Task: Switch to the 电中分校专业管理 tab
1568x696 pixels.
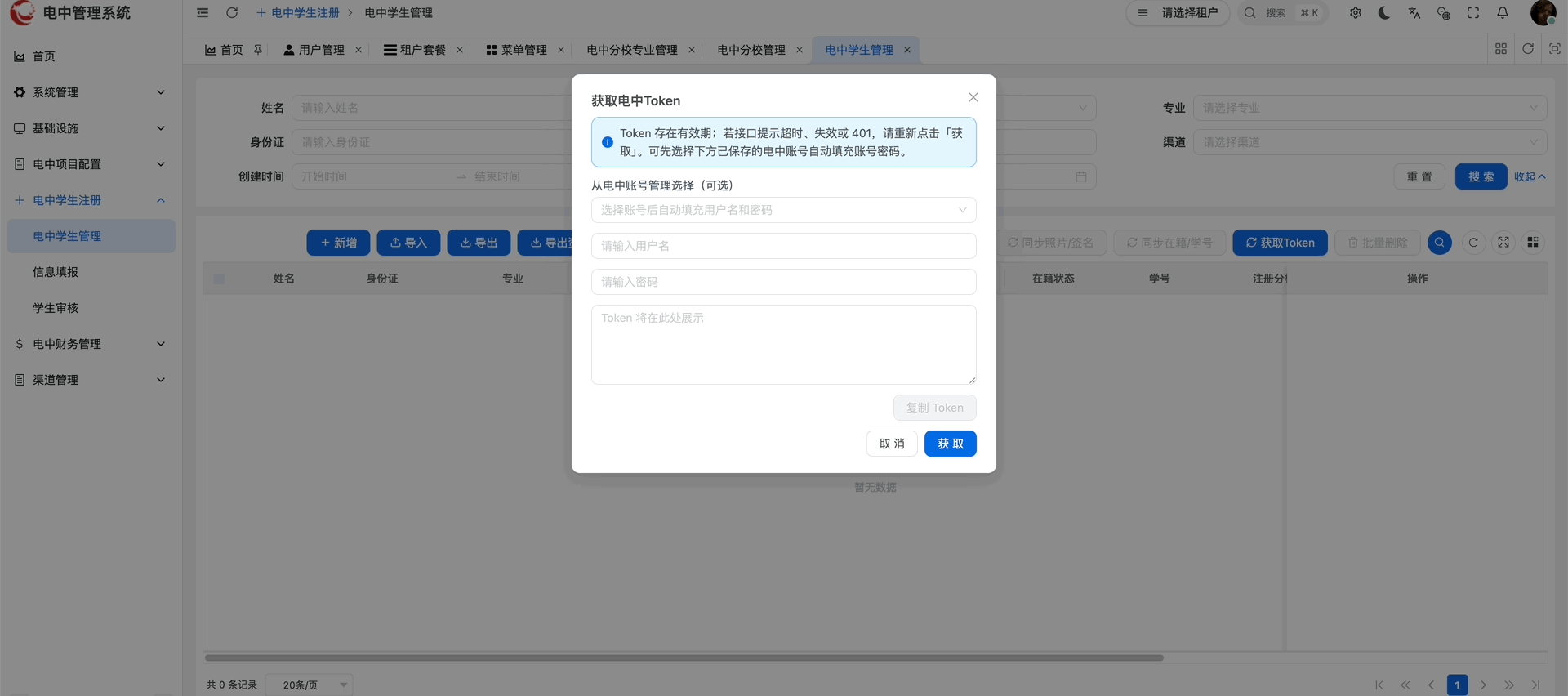Action: tap(632, 50)
